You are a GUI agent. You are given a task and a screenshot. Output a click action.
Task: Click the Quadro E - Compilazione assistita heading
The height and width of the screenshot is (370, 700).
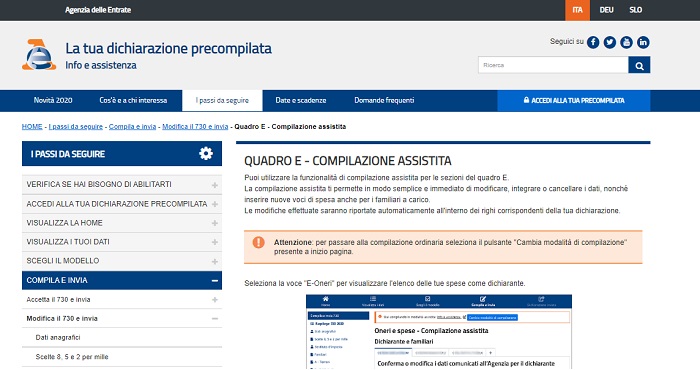tap(348, 161)
